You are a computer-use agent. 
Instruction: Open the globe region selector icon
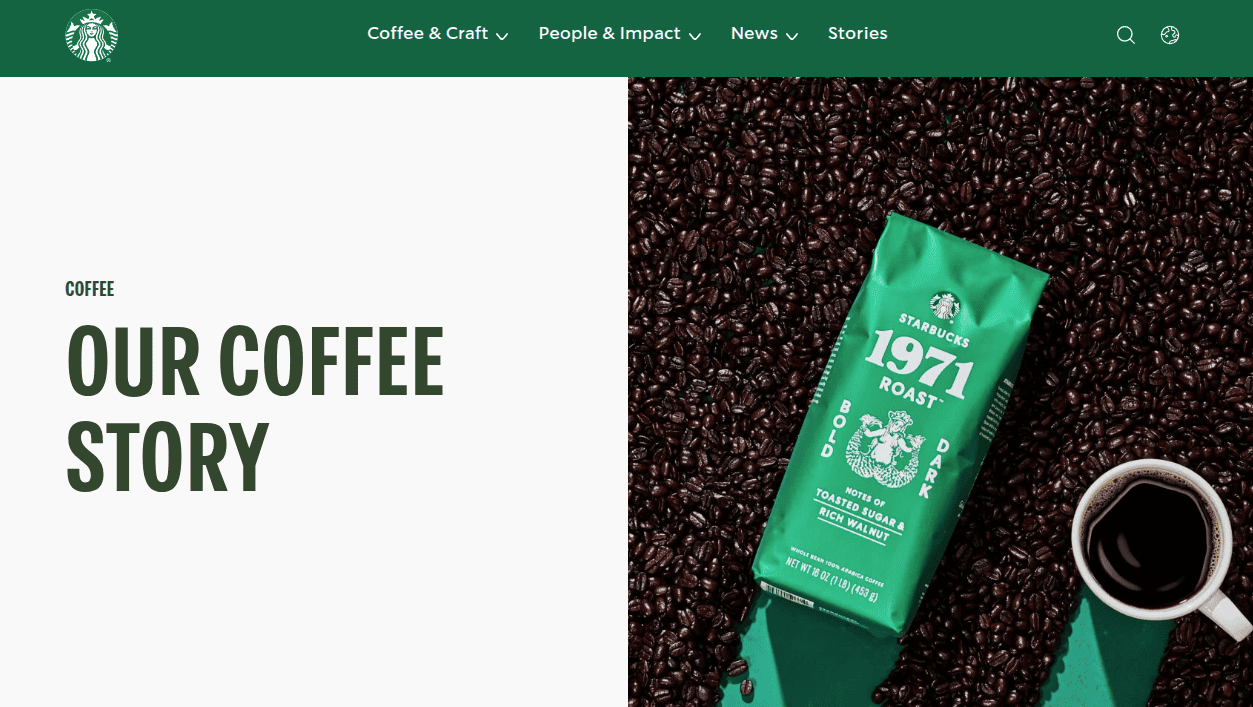[1170, 35]
